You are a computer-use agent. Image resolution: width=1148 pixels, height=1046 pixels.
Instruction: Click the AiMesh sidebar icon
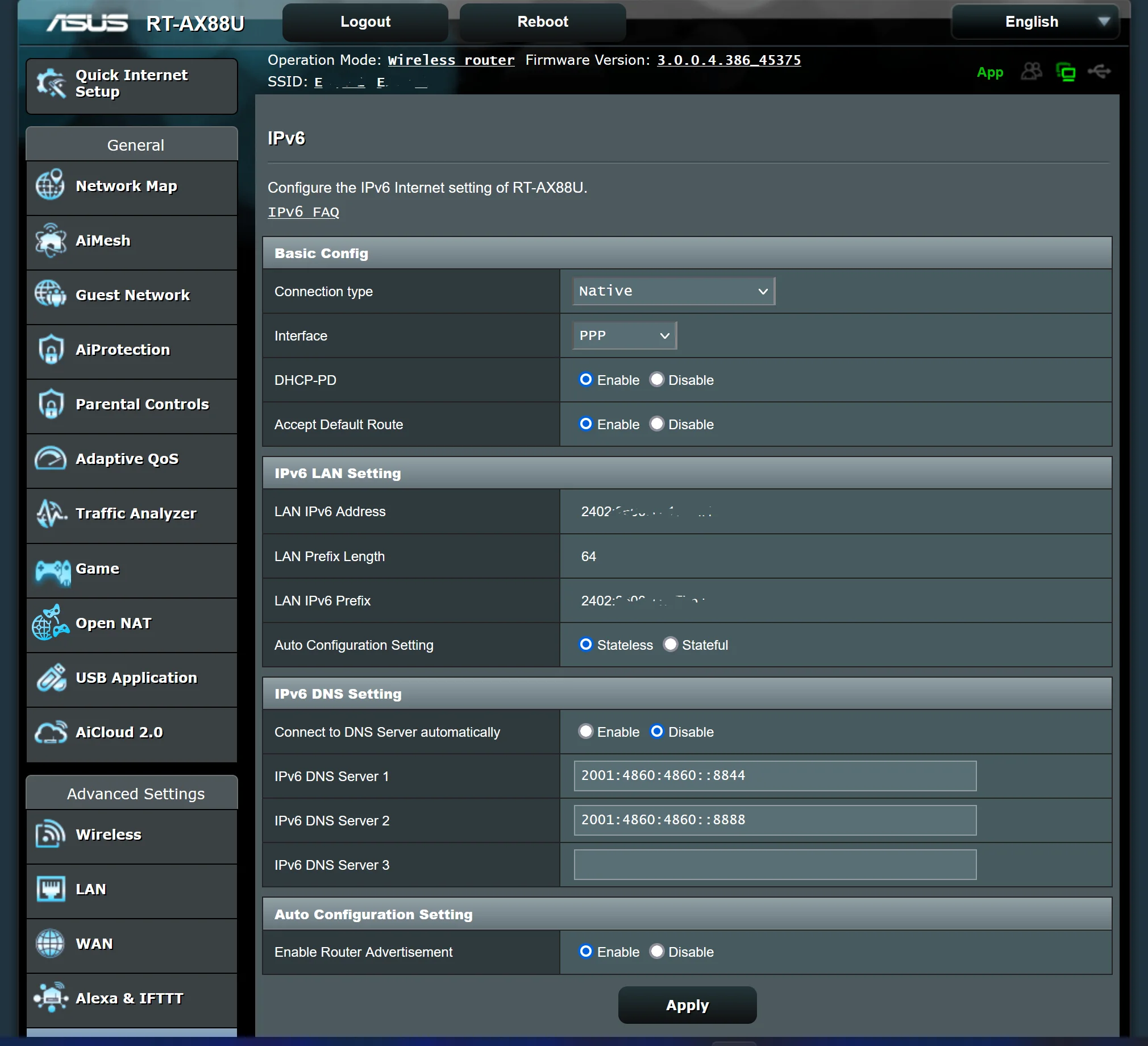51,240
